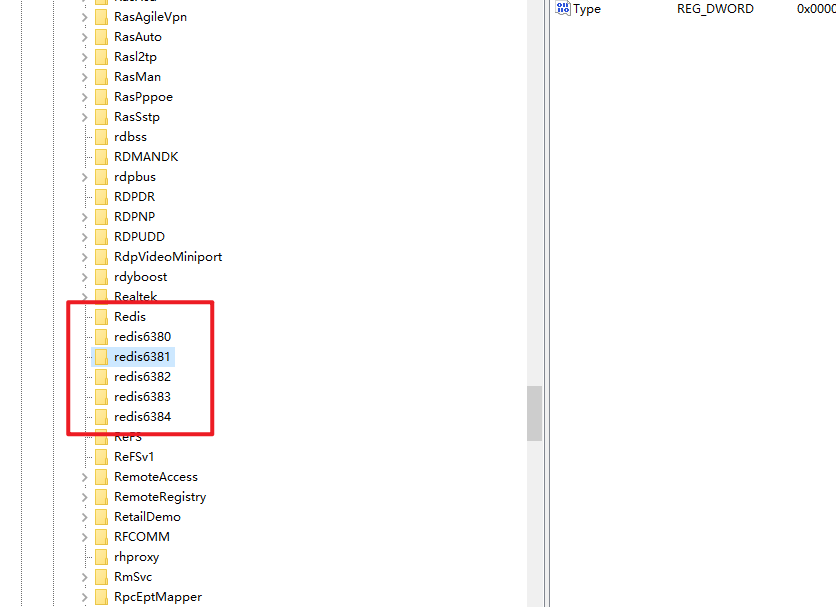Select the redis6380 key label
This screenshot has width=836, height=607.
tap(142, 337)
